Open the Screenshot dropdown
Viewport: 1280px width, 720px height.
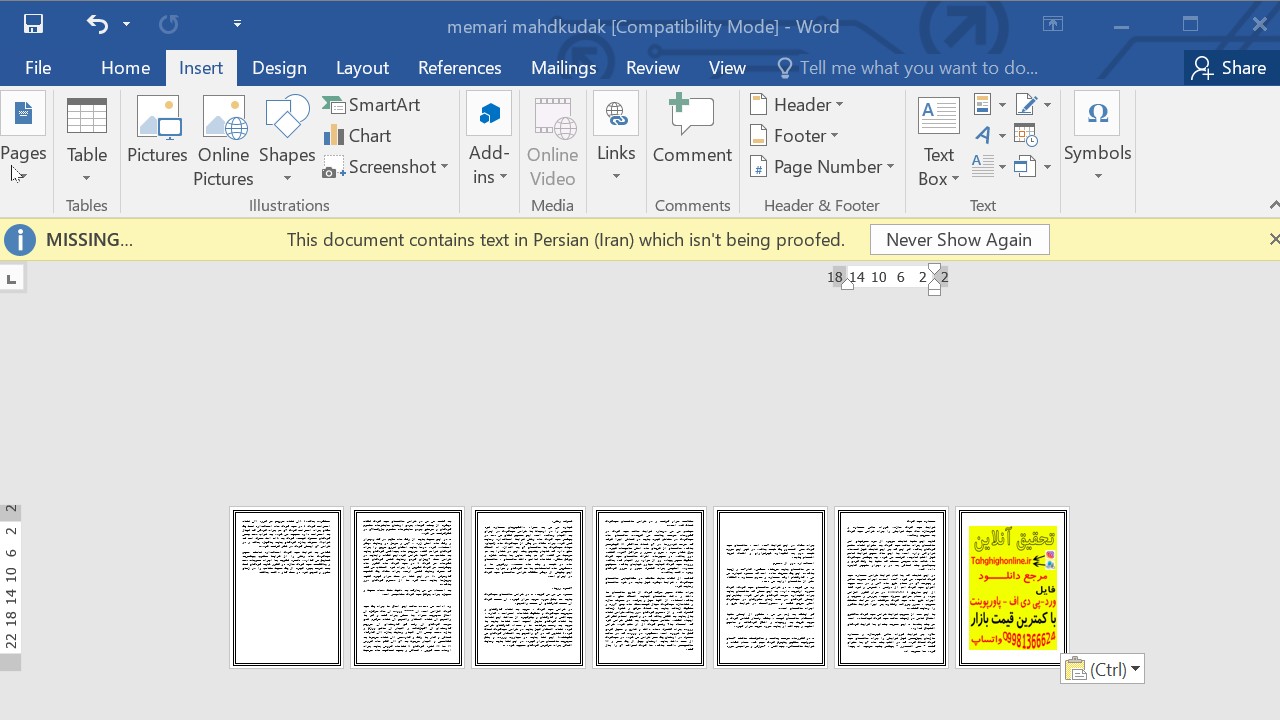pyautogui.click(x=386, y=167)
